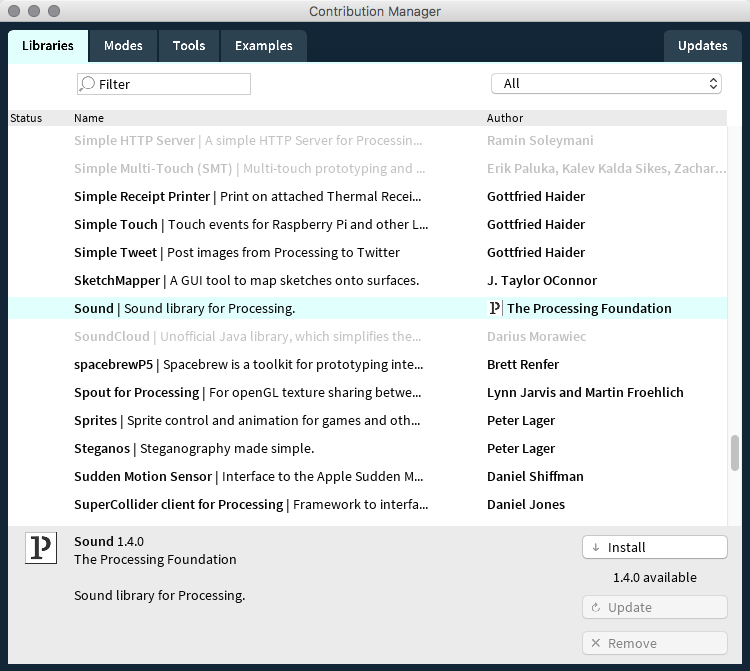Open the All category dropdown
The image size is (750, 671).
point(606,84)
